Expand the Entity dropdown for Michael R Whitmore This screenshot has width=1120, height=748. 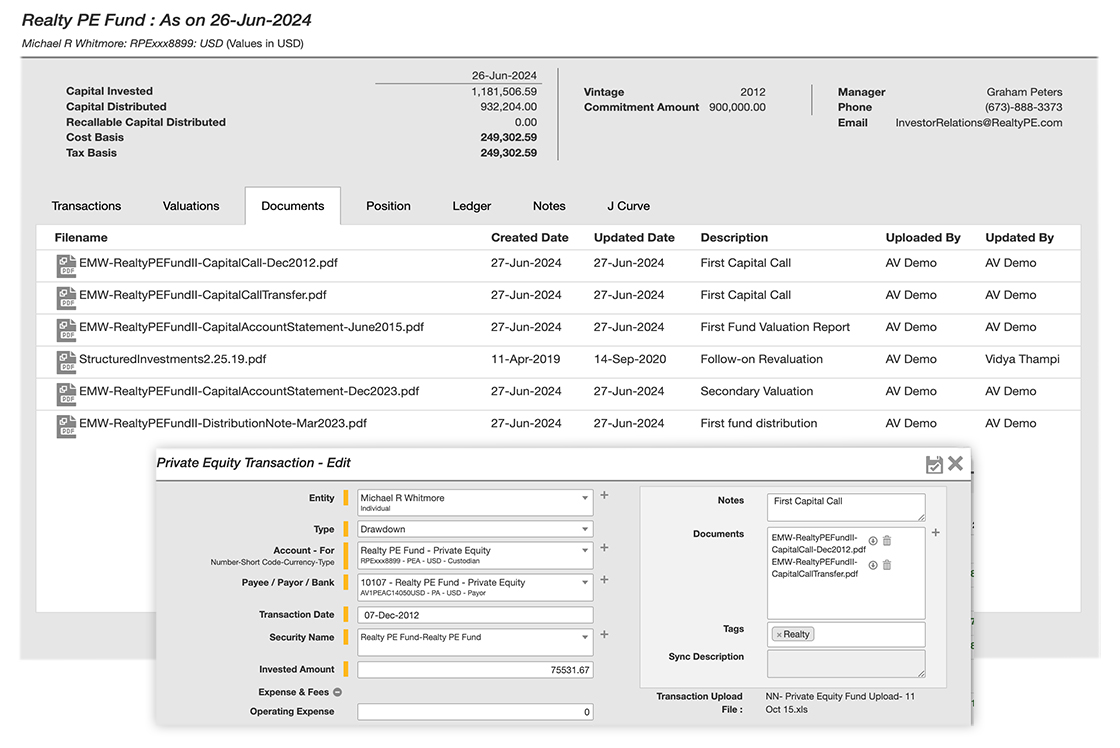click(585, 498)
